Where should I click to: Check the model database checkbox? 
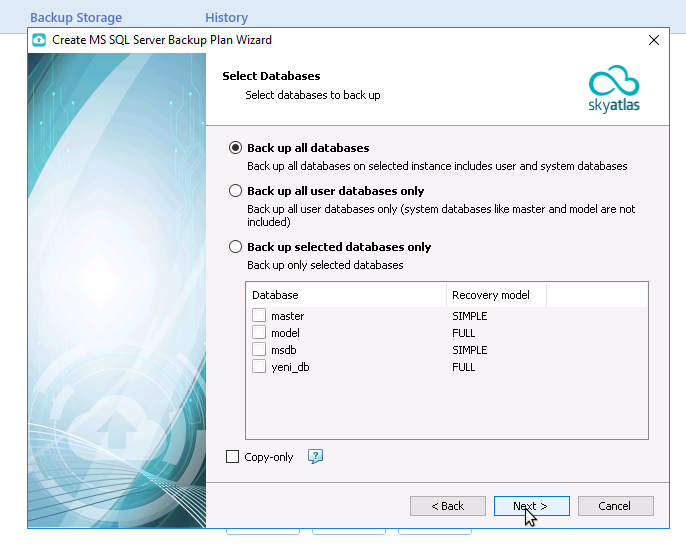[259, 332]
